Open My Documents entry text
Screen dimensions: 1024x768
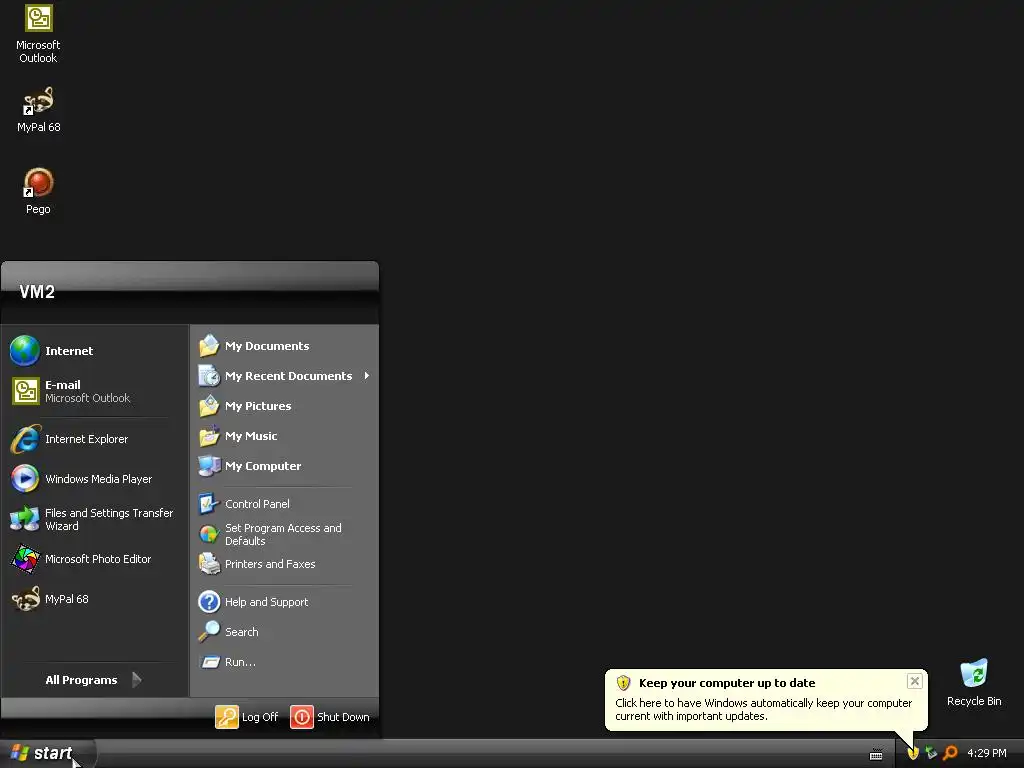tap(267, 345)
